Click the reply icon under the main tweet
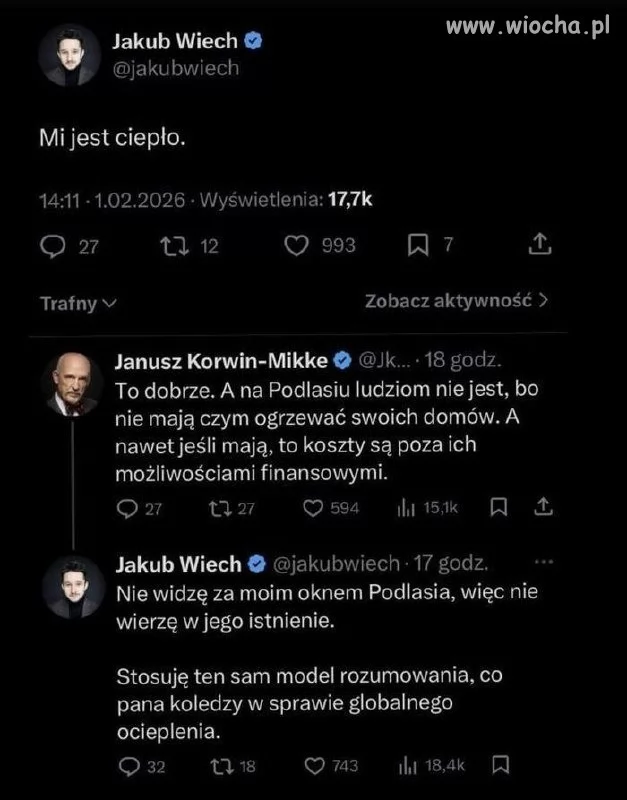Viewport: 627px width, 800px height. pos(53,246)
